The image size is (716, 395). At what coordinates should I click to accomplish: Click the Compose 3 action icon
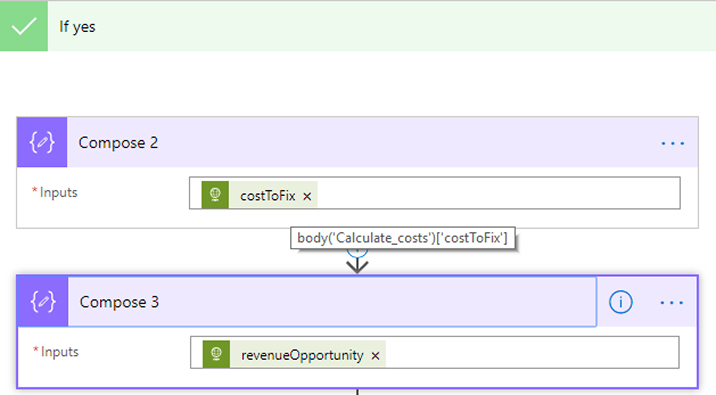click(43, 302)
